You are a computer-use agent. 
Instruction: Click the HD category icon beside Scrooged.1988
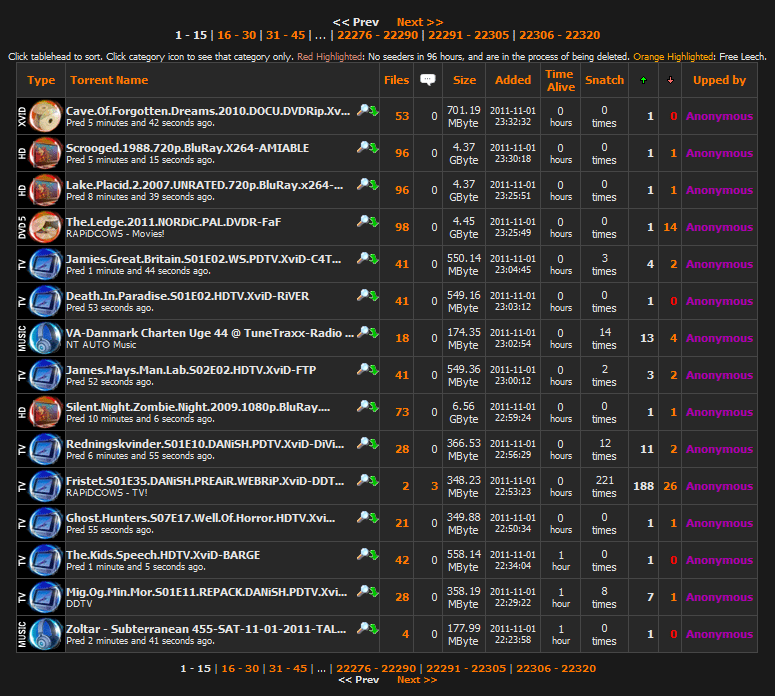[41, 153]
